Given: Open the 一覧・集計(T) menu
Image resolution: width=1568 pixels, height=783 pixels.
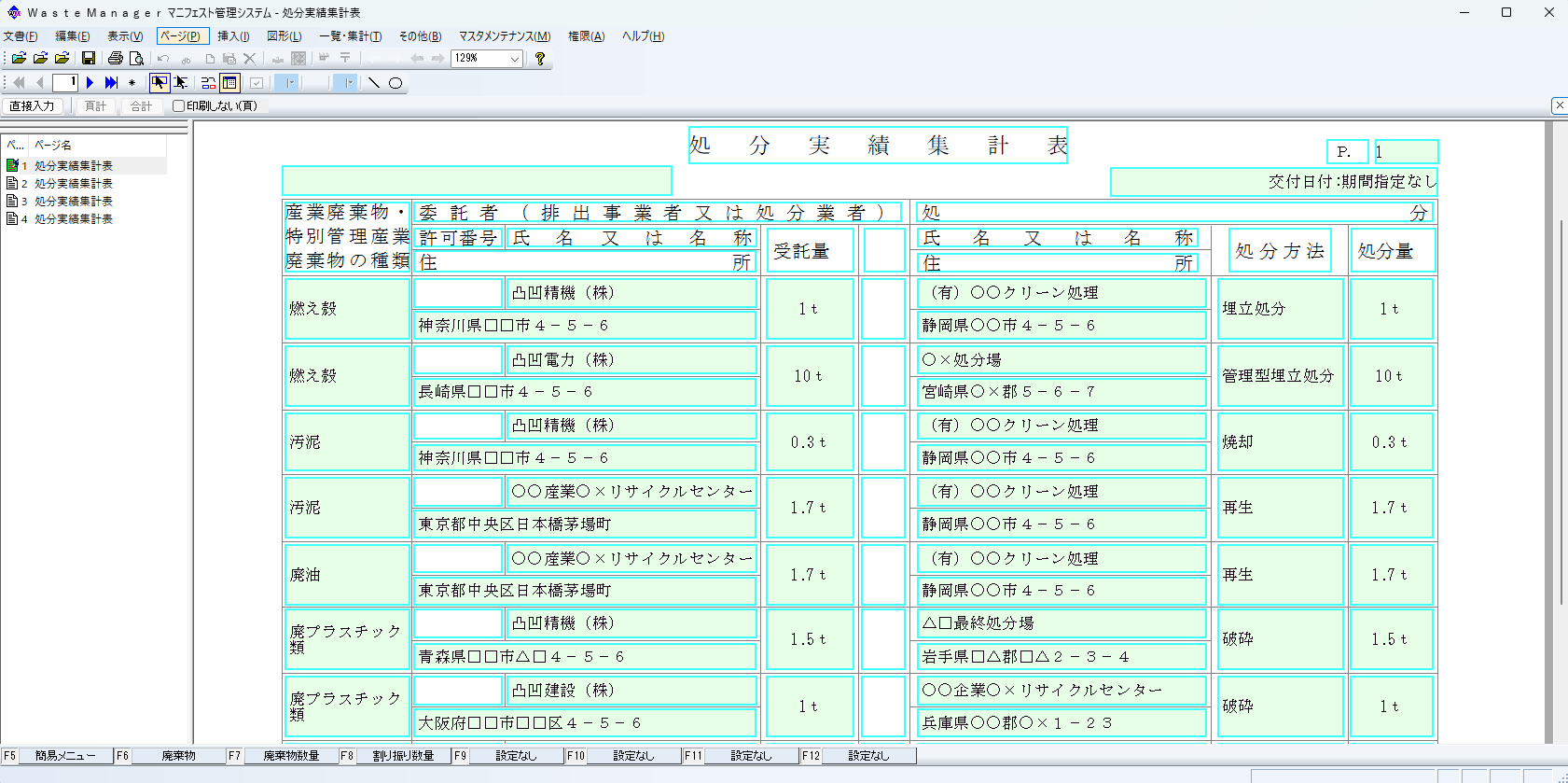Looking at the screenshot, I should [350, 36].
